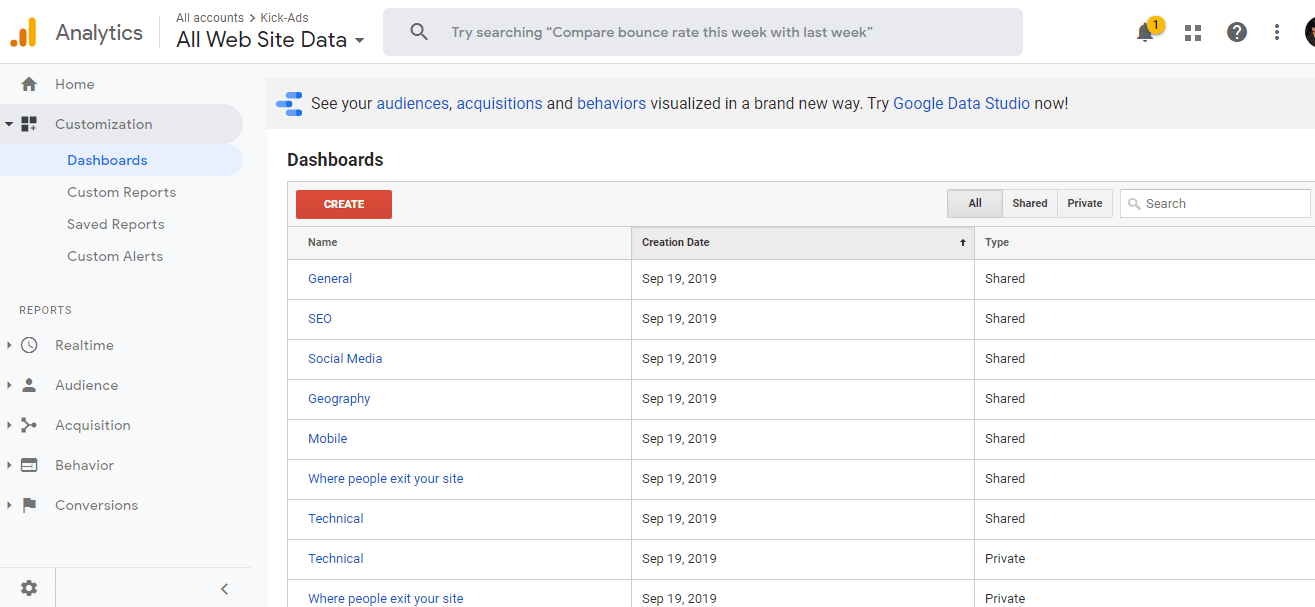Open the shared Technical dashboard

tap(336, 519)
